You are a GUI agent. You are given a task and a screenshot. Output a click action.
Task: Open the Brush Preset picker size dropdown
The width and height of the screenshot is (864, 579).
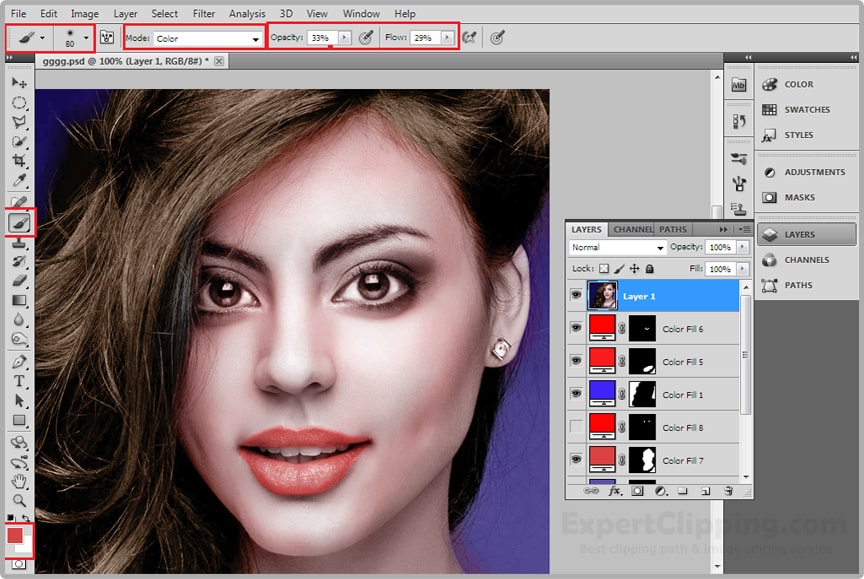(86, 38)
